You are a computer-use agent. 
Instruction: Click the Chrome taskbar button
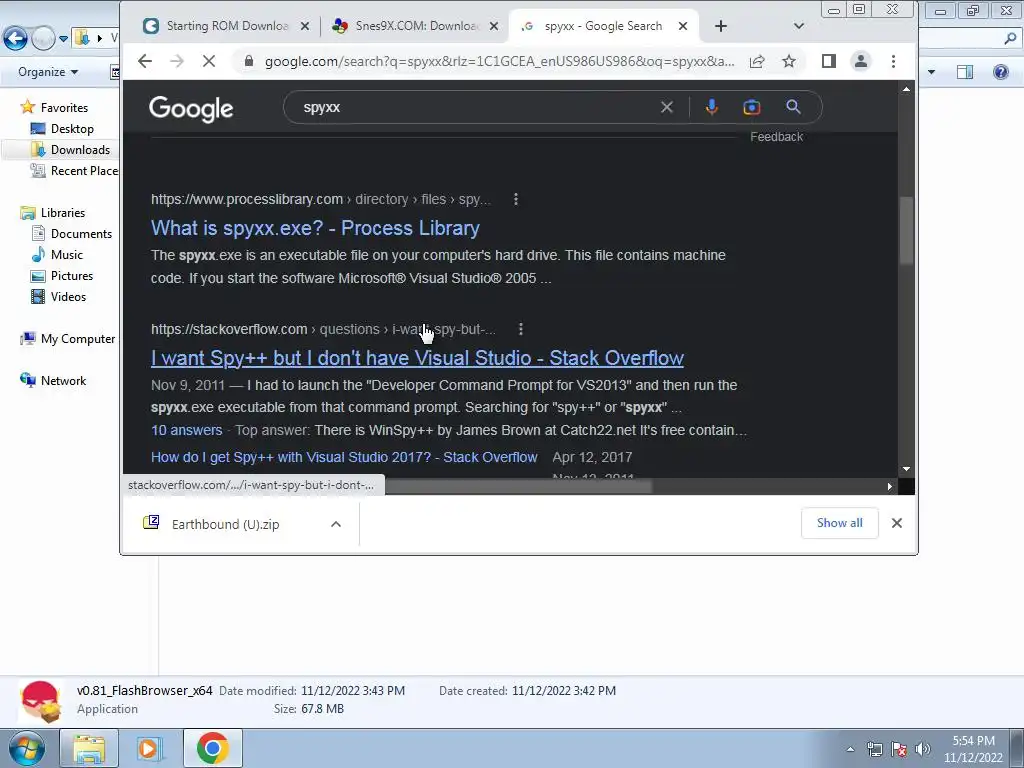coord(212,748)
